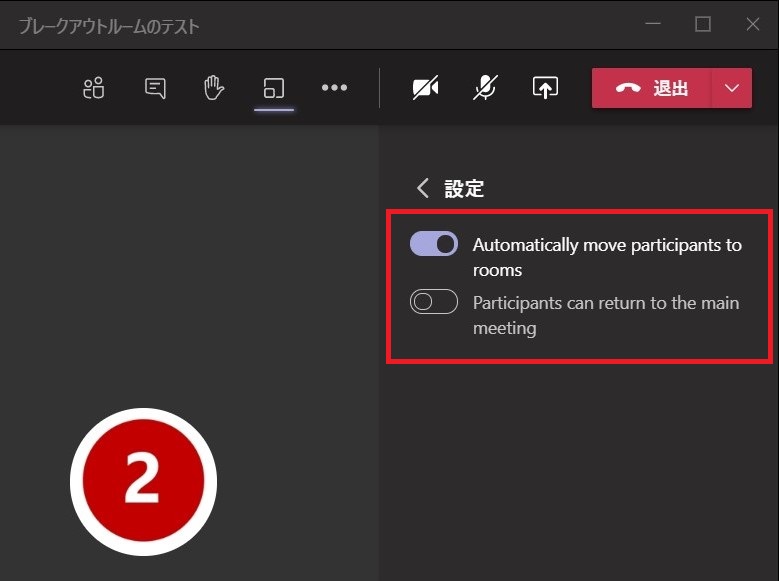Go back from the 設定 panel
This screenshot has height=581, width=779.
tap(423, 188)
